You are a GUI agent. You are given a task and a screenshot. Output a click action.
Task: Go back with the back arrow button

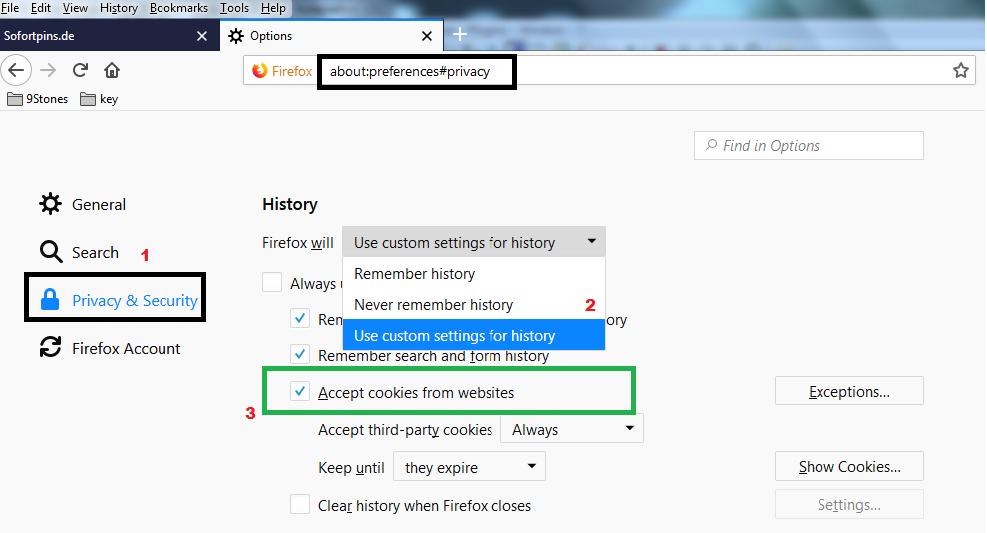click(16, 70)
